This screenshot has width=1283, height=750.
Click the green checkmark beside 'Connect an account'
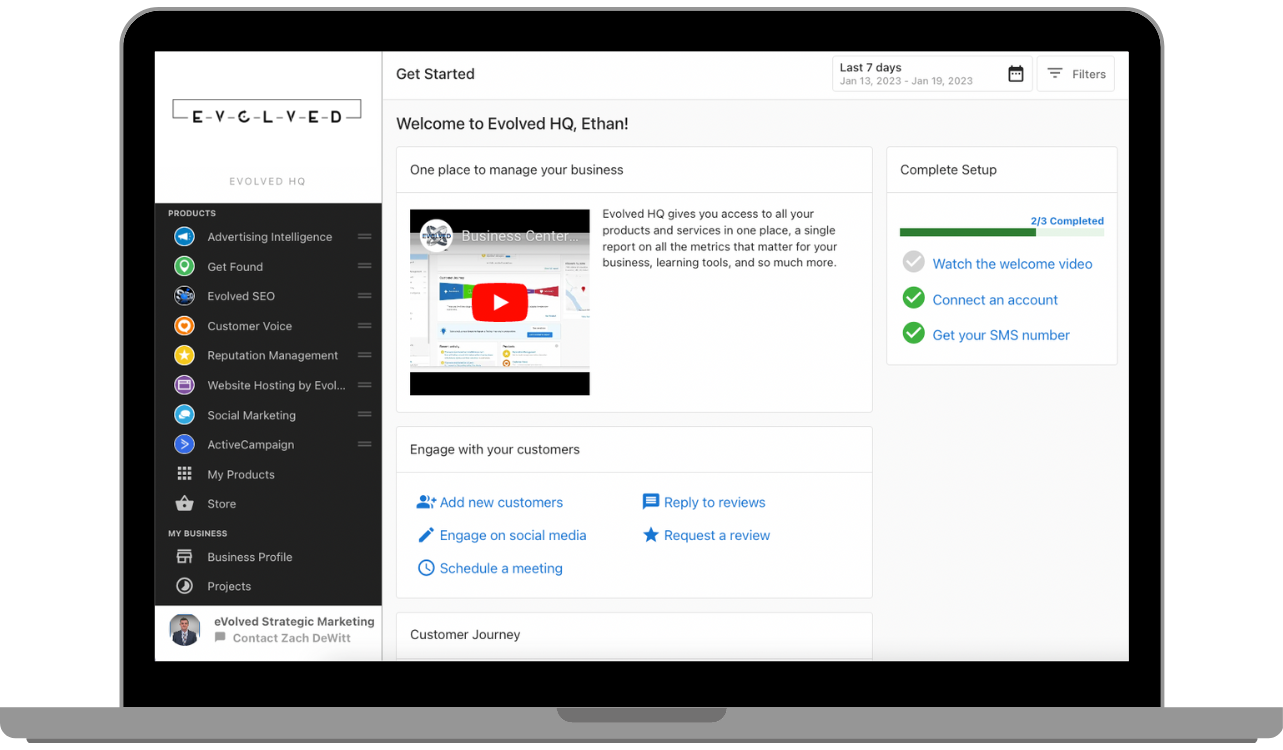click(913, 299)
